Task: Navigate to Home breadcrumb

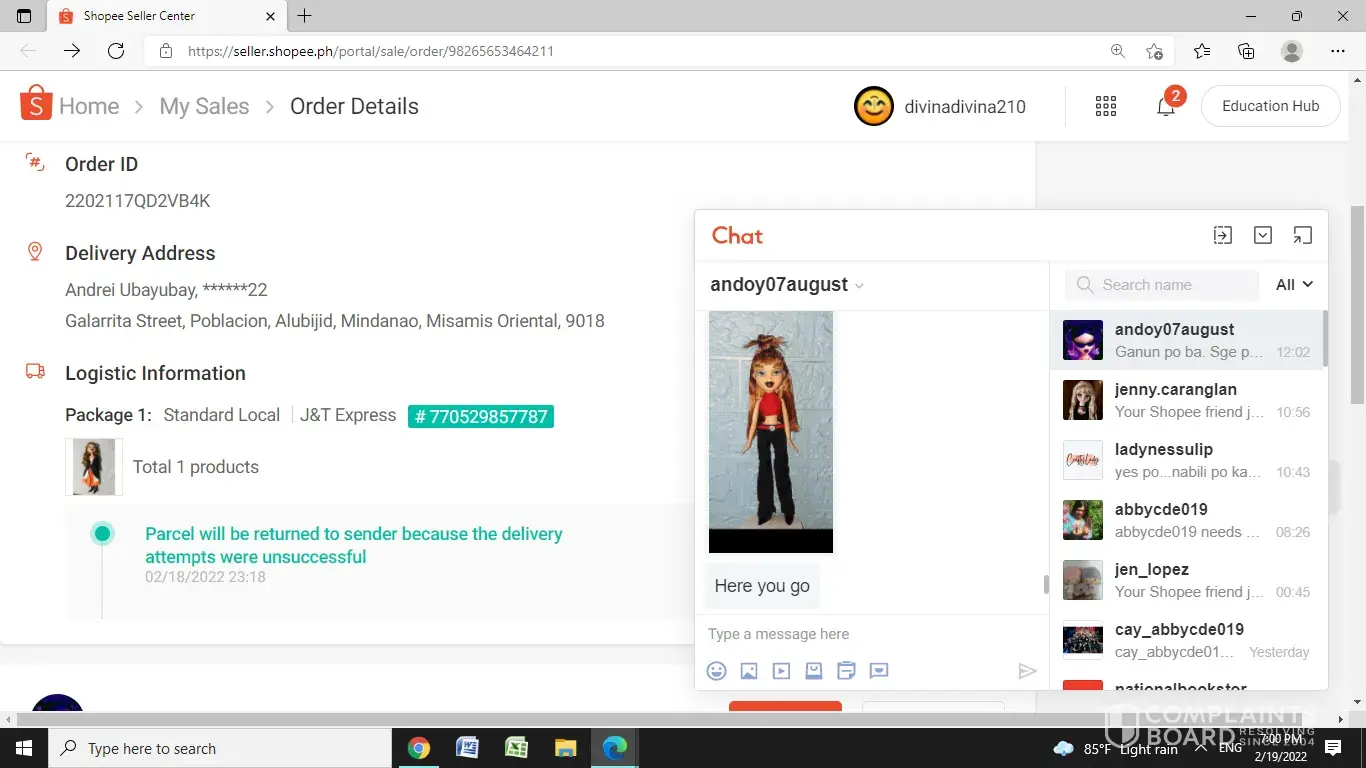Action: (89, 106)
